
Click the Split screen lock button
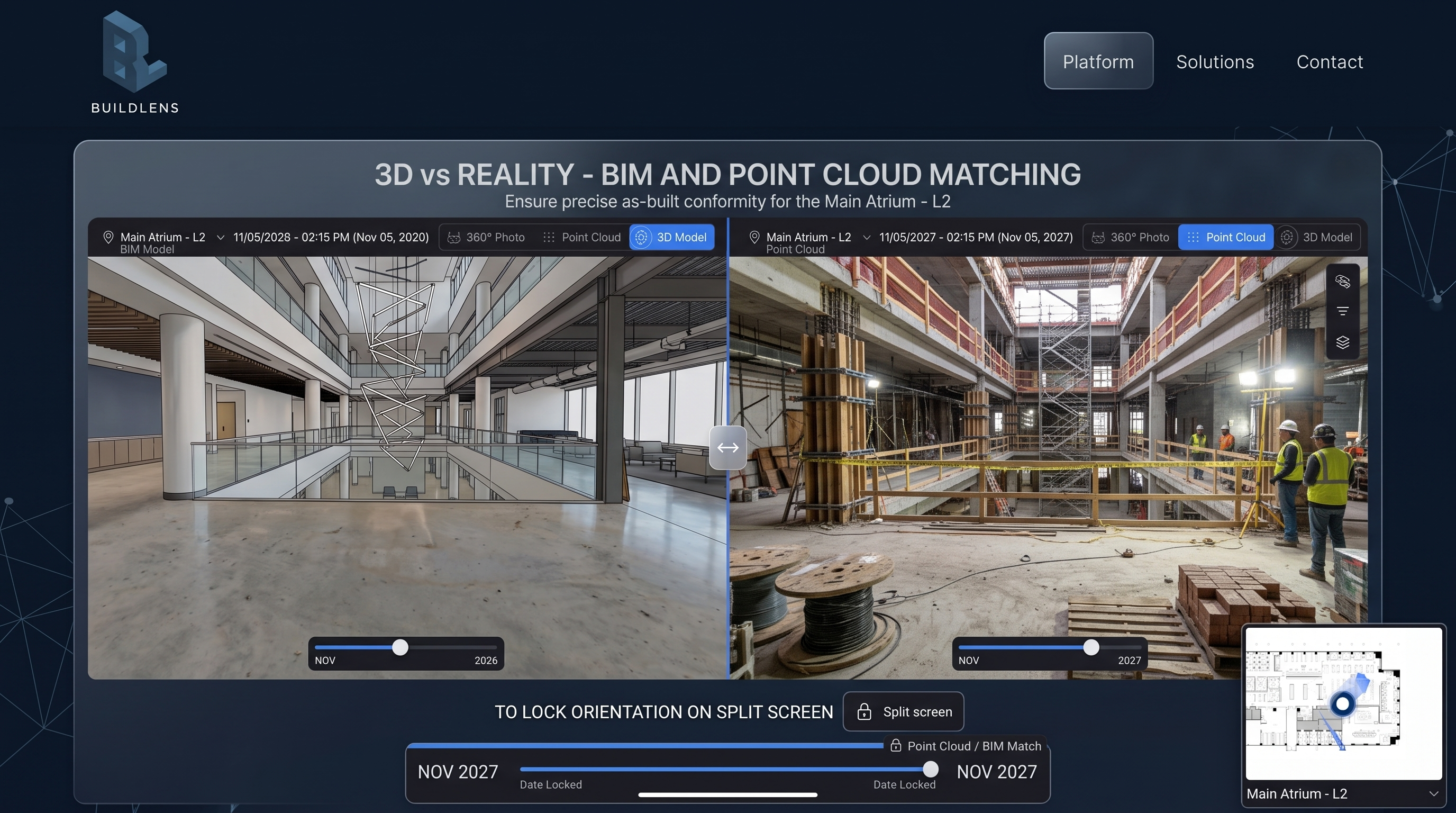[903, 712]
